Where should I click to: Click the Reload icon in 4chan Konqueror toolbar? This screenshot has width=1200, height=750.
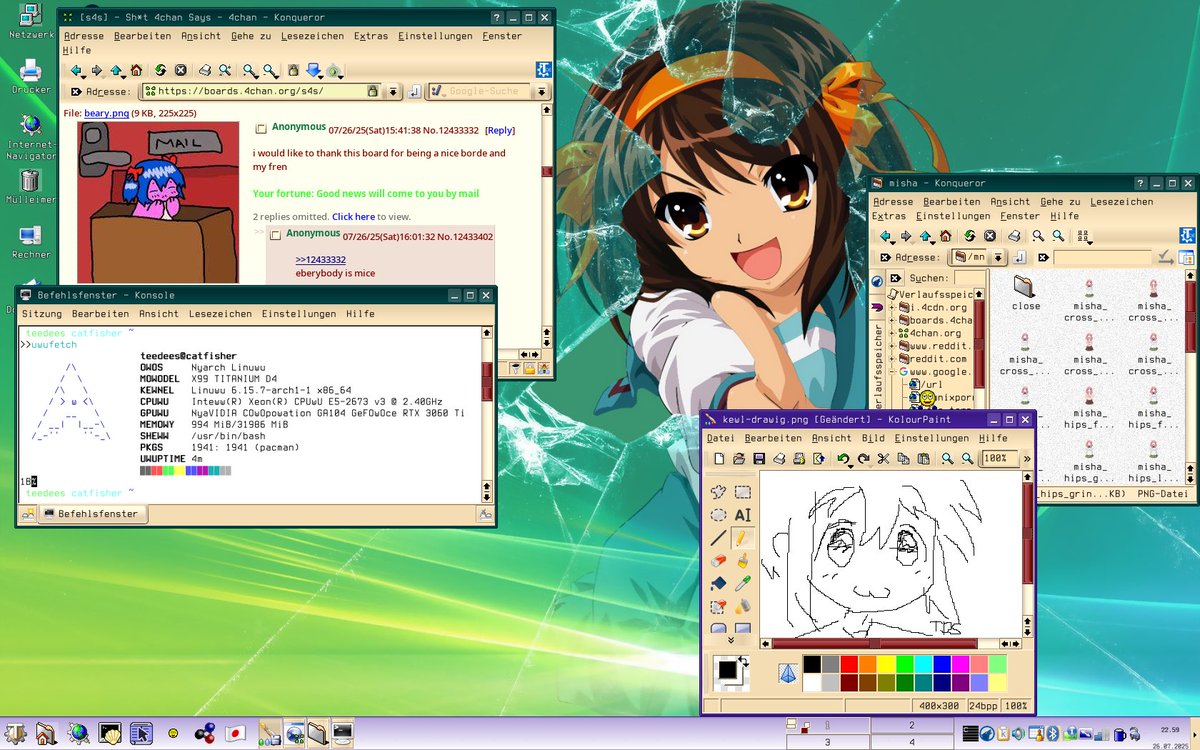pos(160,70)
